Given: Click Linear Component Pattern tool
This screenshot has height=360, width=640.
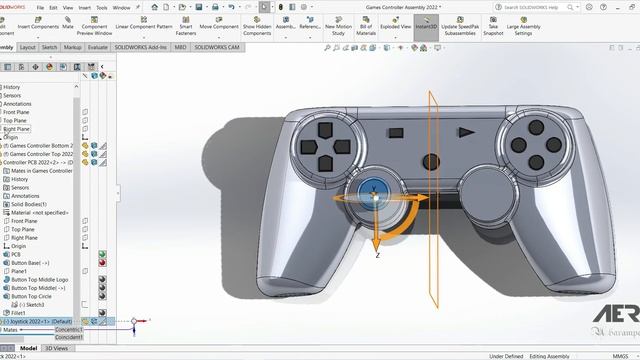Looking at the screenshot, I should (x=144, y=23).
